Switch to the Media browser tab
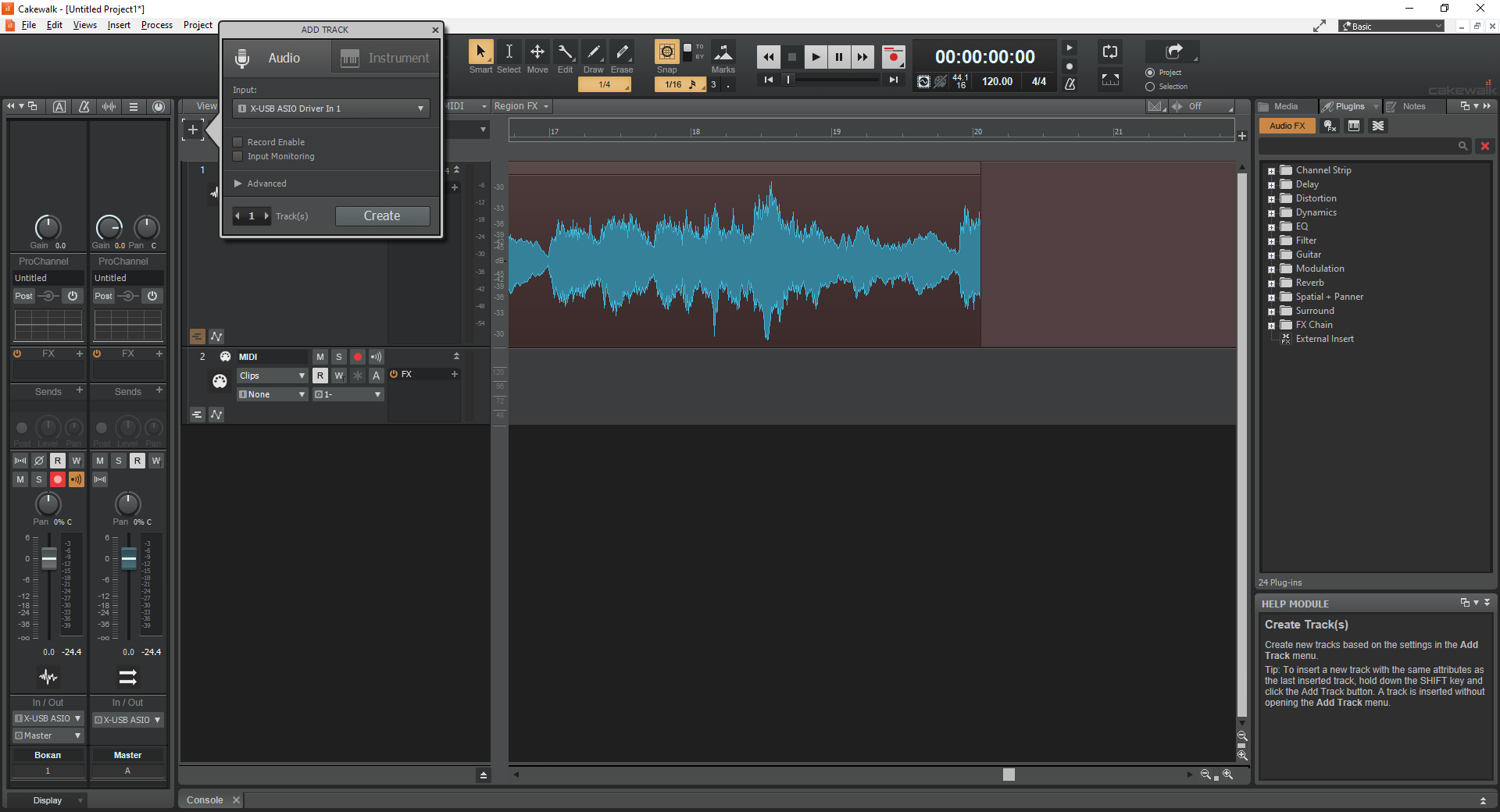 point(1285,106)
